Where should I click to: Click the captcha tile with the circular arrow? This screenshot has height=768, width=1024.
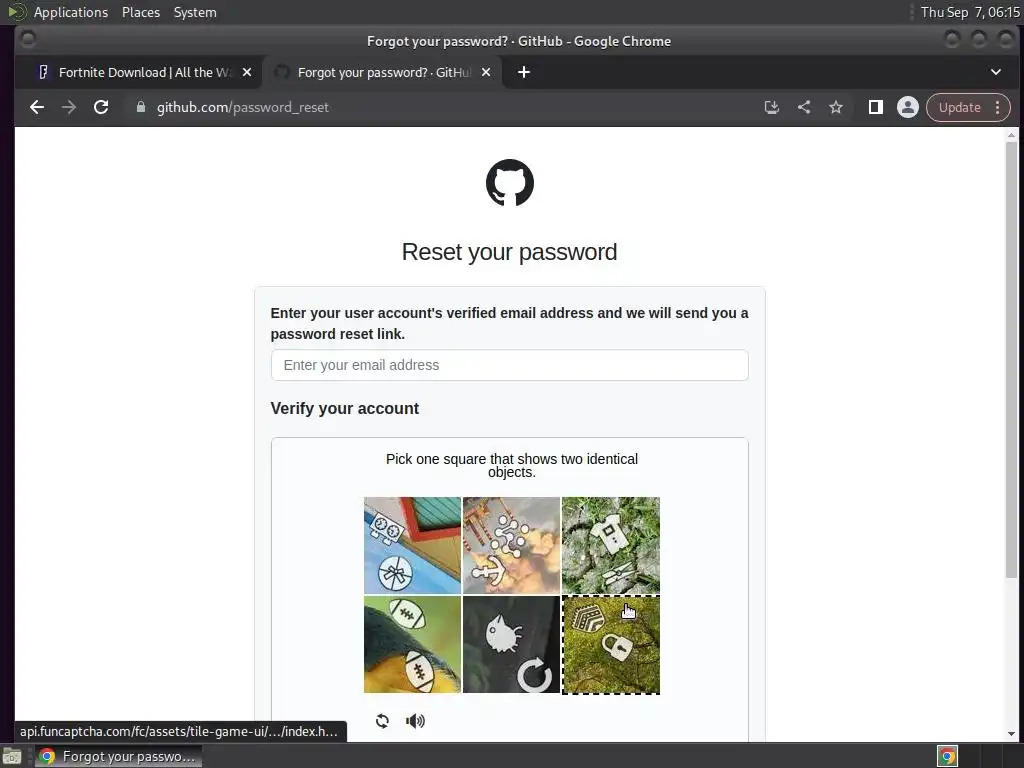pyautogui.click(x=511, y=644)
